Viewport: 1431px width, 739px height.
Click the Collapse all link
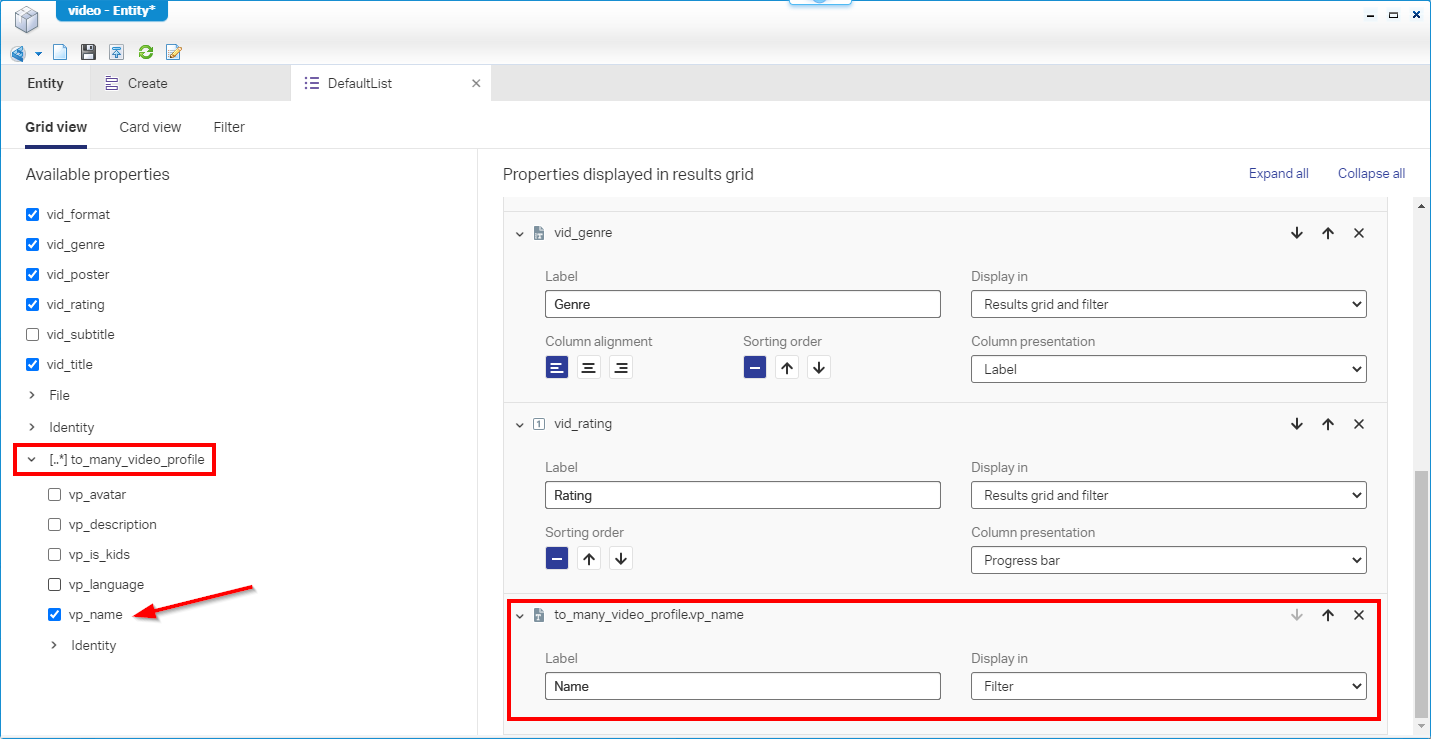pyautogui.click(x=1371, y=173)
